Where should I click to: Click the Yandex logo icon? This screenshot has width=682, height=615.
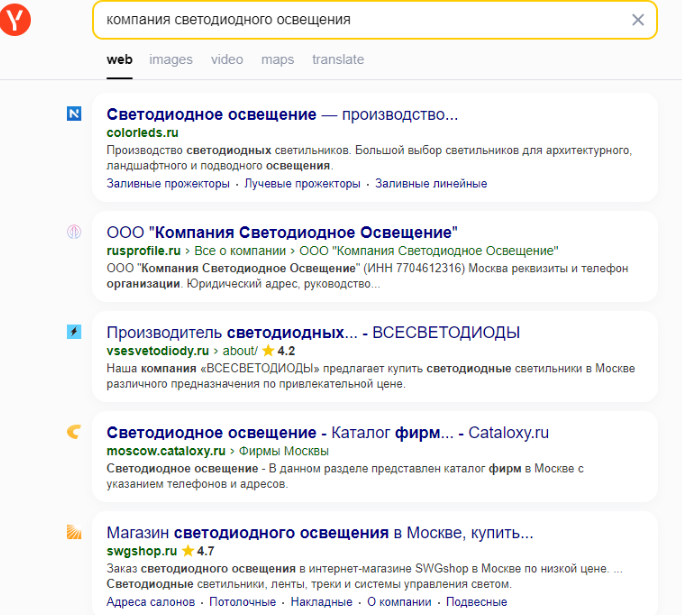pyautogui.click(x=14, y=20)
